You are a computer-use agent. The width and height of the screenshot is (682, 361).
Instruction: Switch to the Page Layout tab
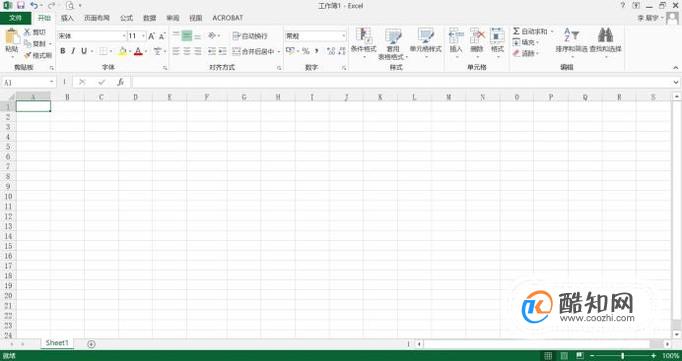[x=97, y=18]
